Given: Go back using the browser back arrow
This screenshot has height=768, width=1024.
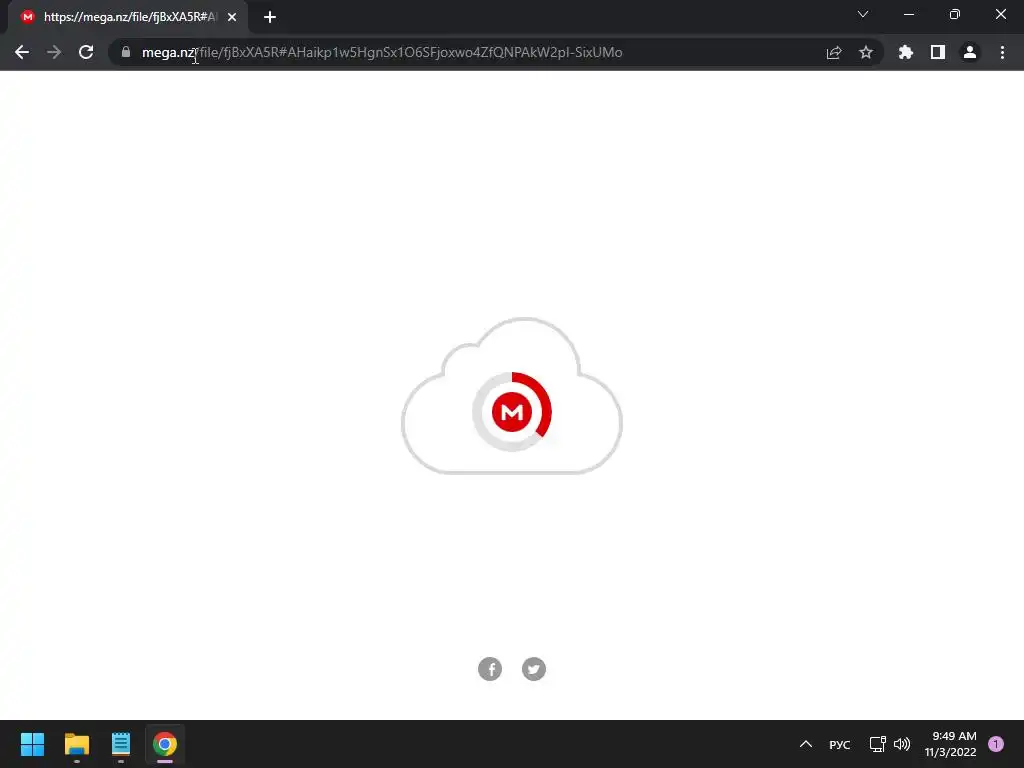Looking at the screenshot, I should coord(22,52).
